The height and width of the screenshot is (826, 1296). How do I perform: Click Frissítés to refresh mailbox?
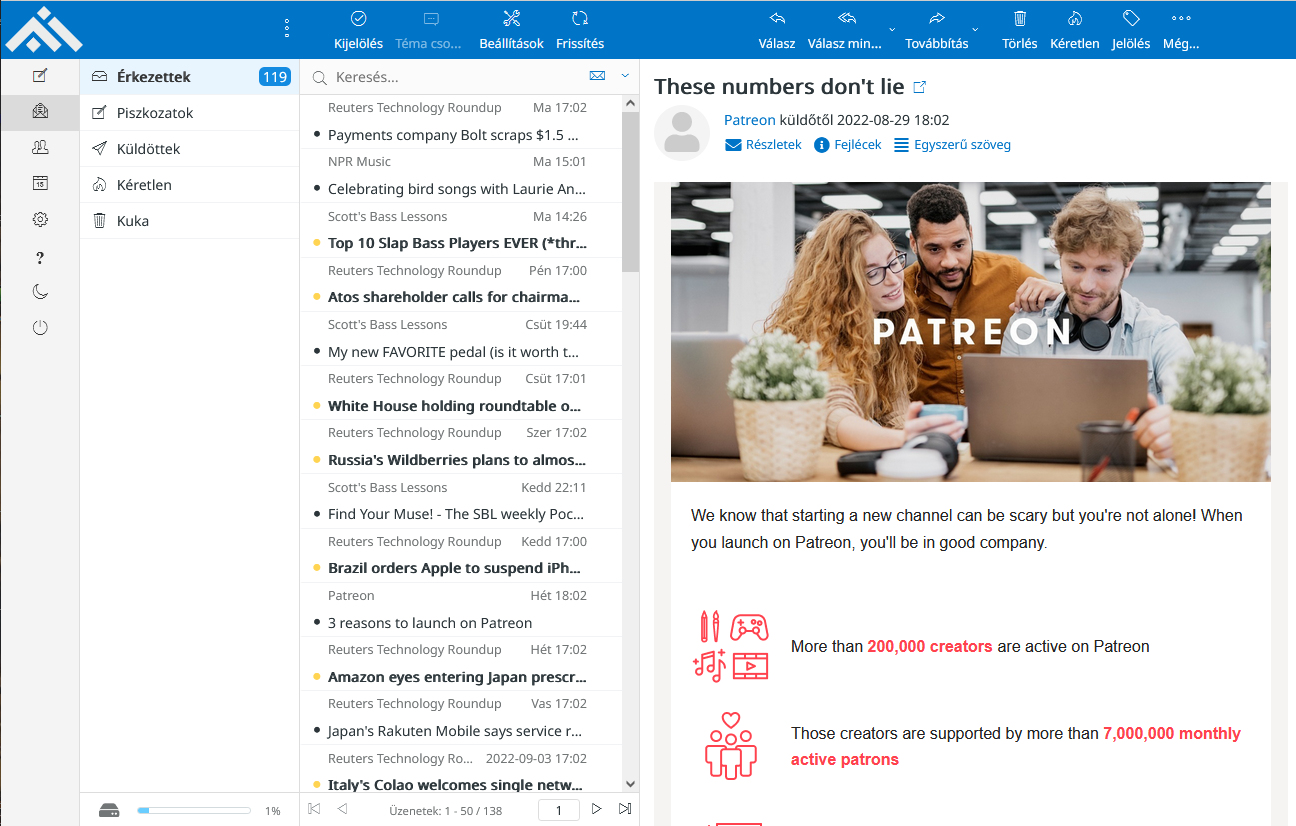[x=579, y=30]
